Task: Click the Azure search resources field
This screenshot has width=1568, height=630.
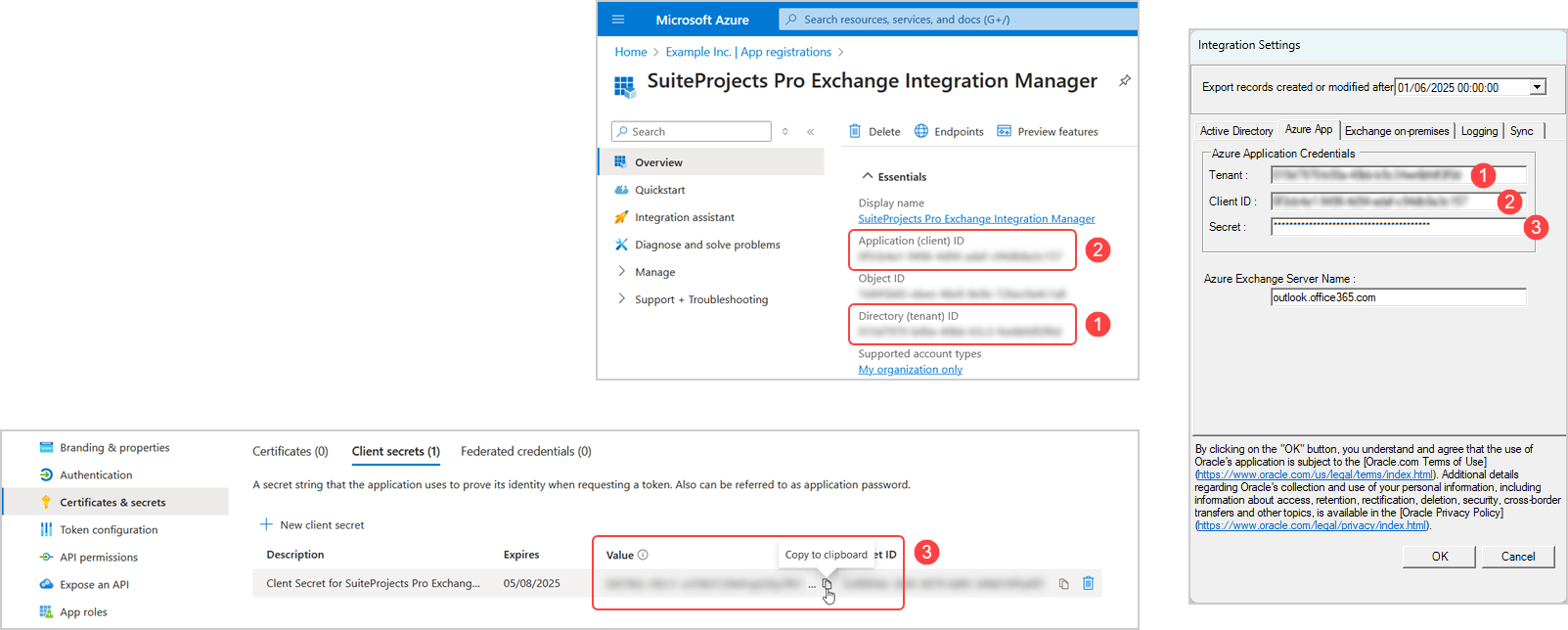Action: pyautogui.click(x=959, y=19)
